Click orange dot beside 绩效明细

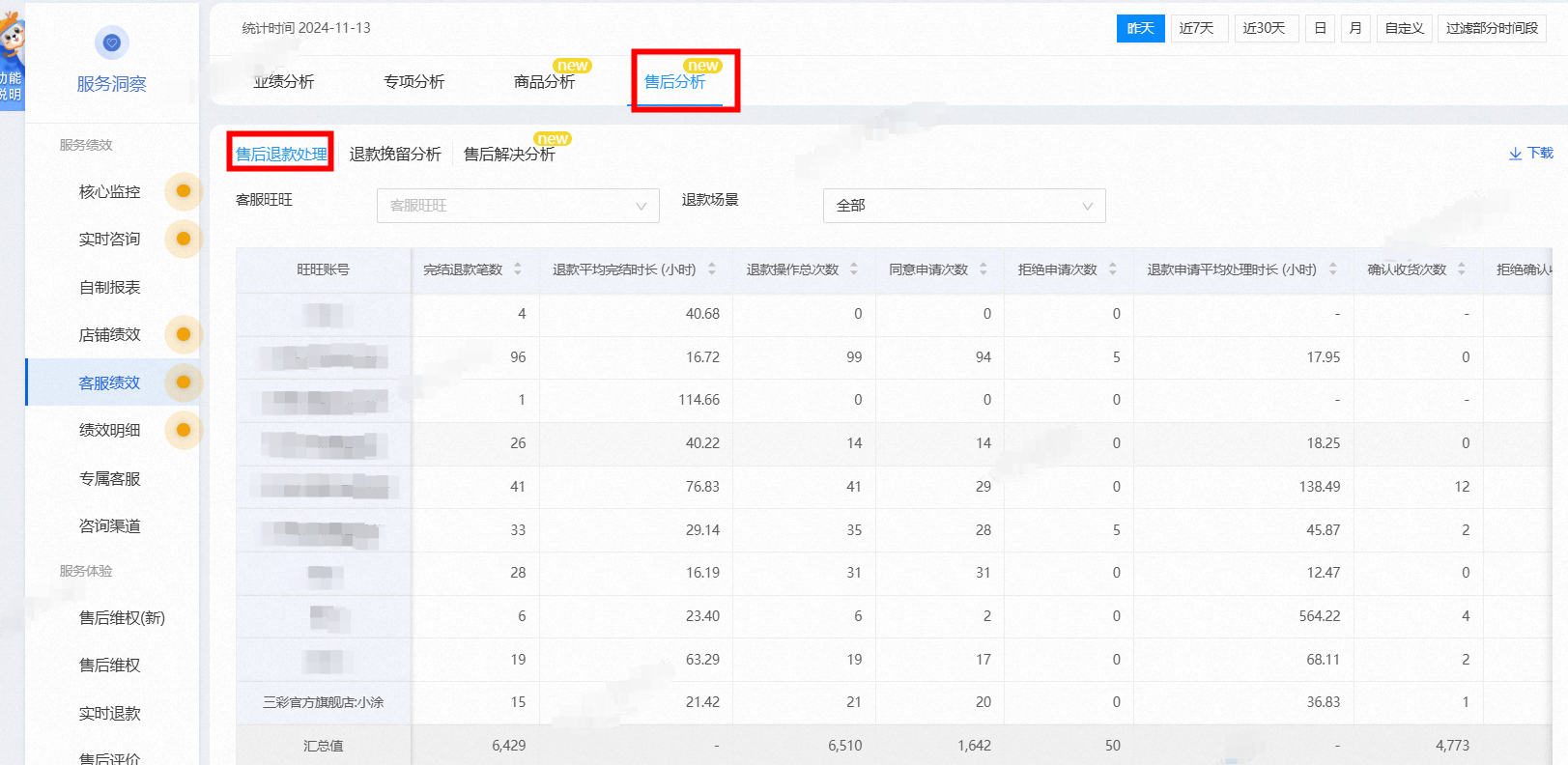point(184,430)
